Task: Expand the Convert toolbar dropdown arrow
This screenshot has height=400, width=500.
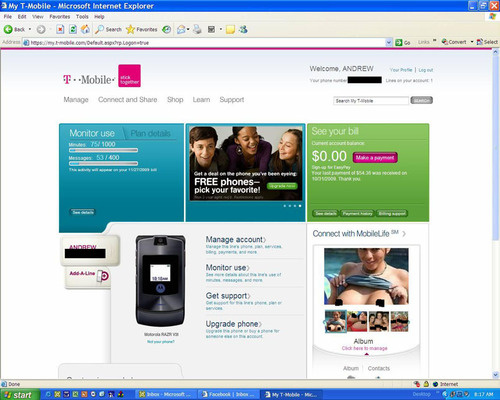Action: coord(472,42)
